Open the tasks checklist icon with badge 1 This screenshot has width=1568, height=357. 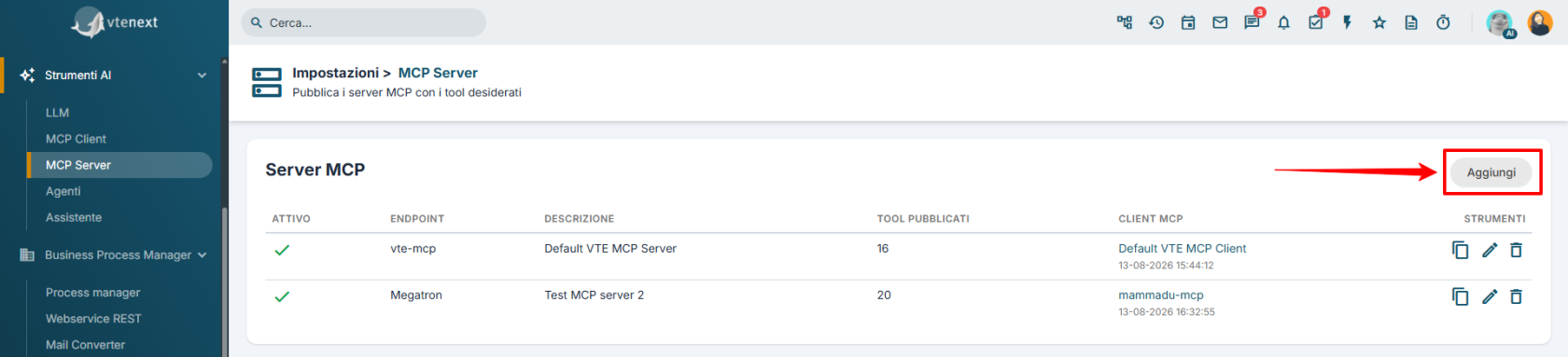pyautogui.click(x=1317, y=21)
